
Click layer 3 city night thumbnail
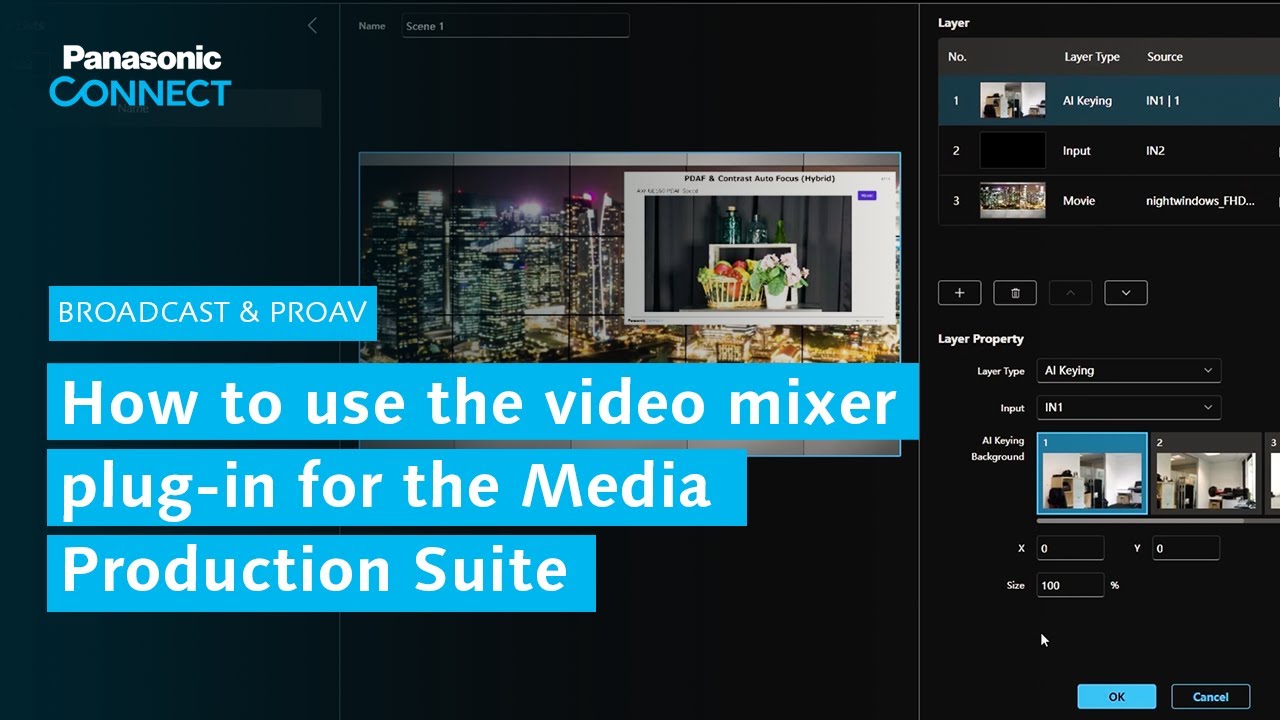click(1012, 200)
